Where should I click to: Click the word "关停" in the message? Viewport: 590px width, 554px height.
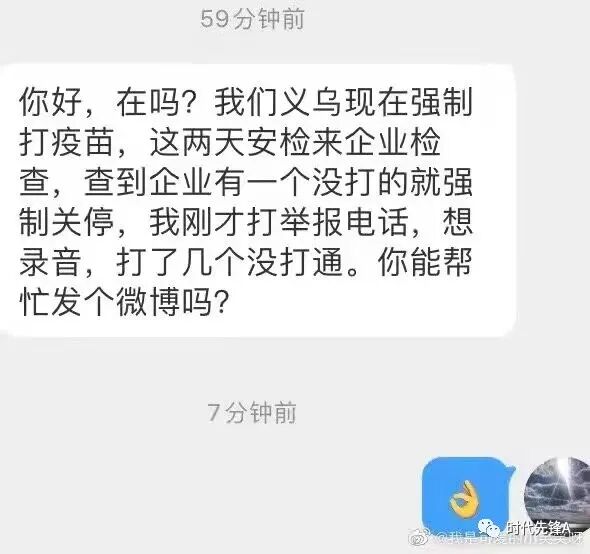[x=84, y=221]
